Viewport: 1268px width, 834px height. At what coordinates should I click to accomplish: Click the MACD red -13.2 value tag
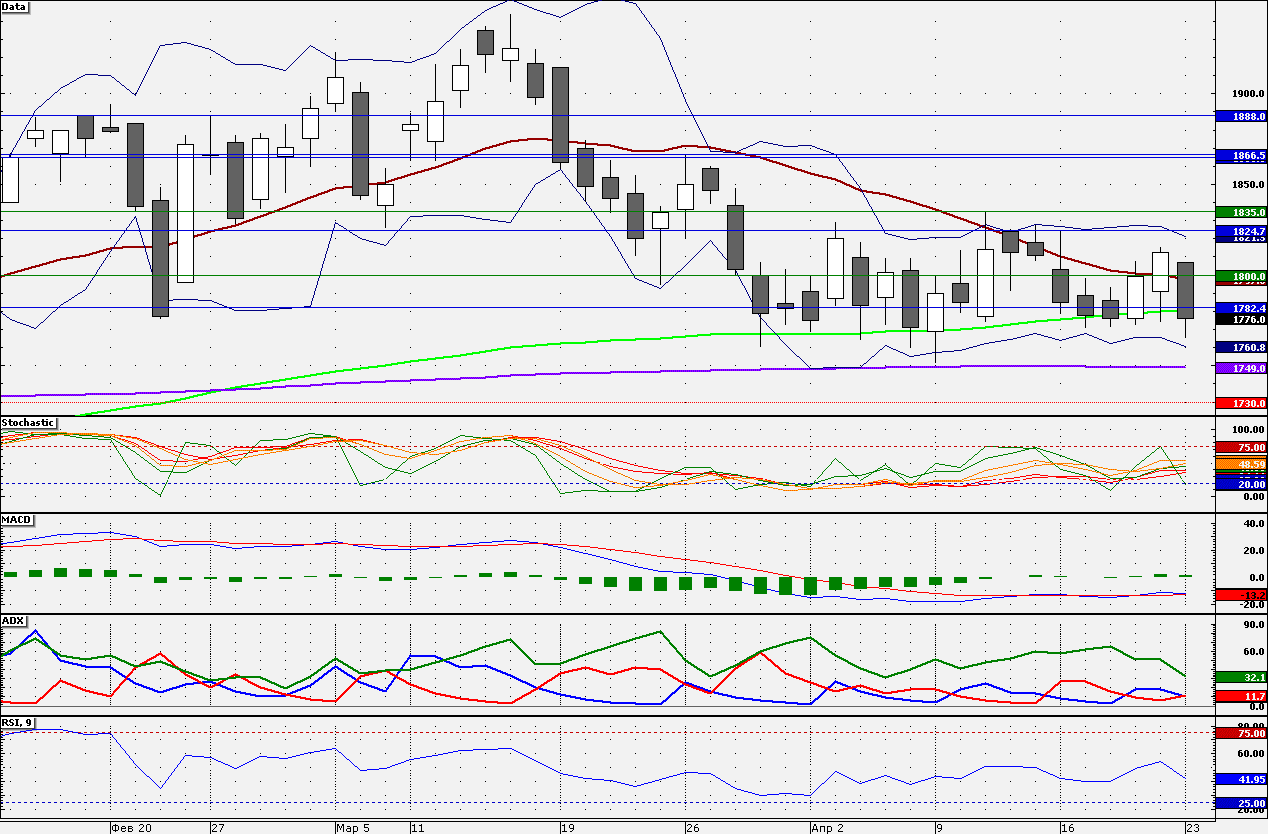click(x=1241, y=595)
